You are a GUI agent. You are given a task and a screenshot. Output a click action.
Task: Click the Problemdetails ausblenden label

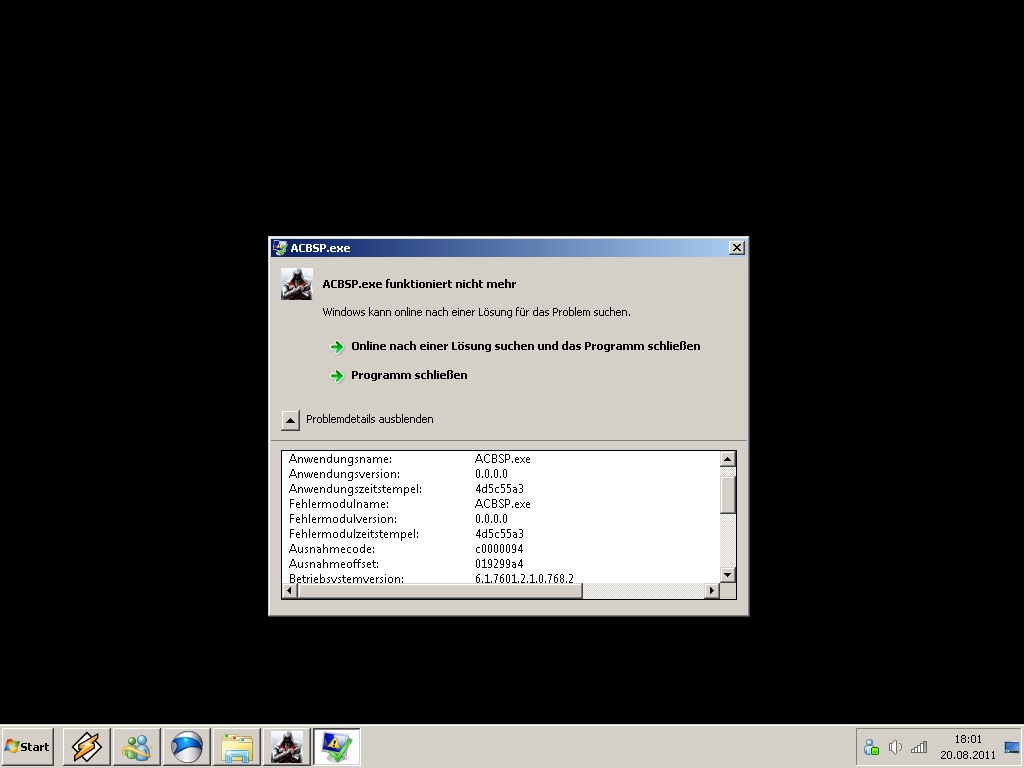370,419
